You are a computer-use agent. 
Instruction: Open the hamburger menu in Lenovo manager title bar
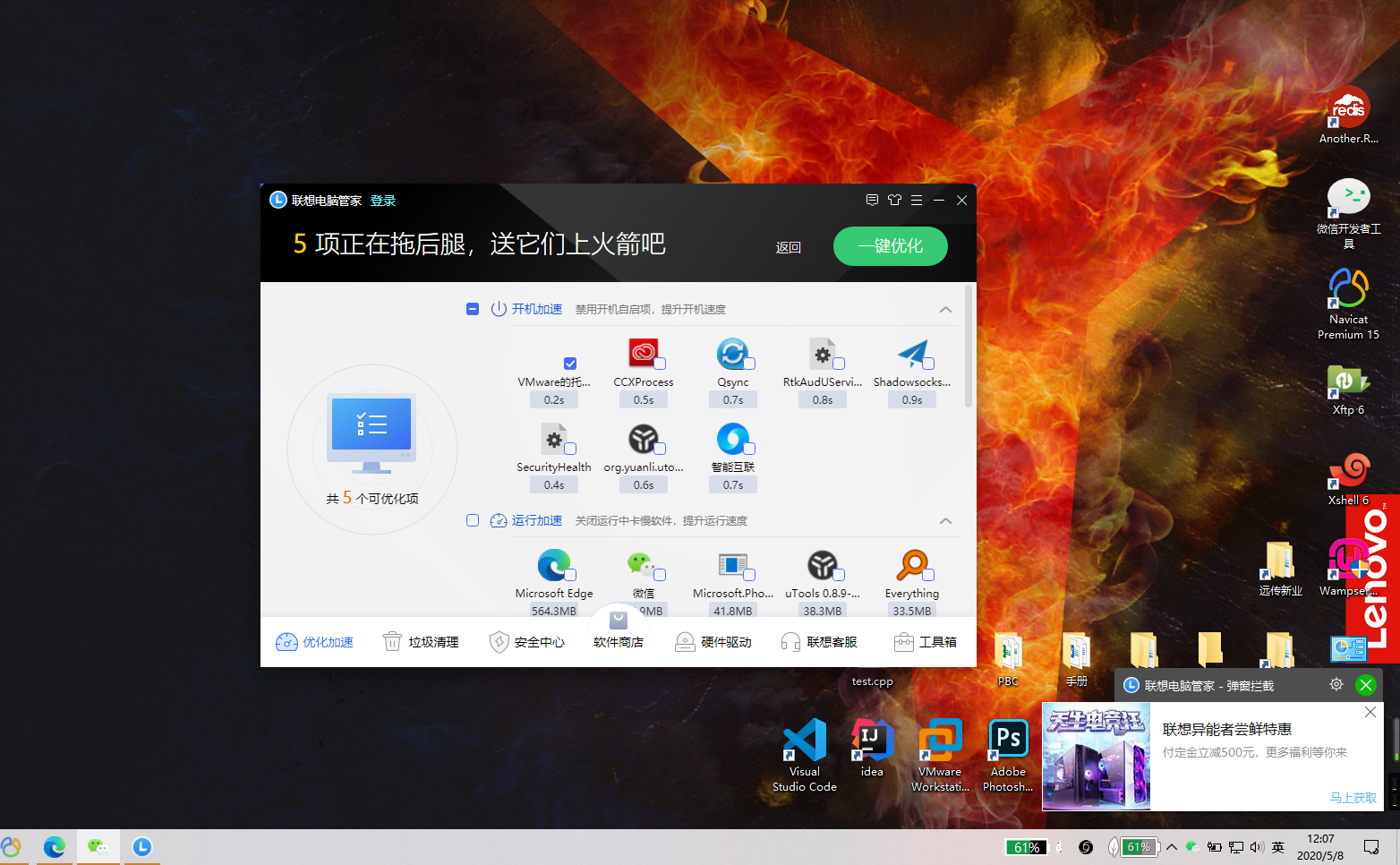917,200
